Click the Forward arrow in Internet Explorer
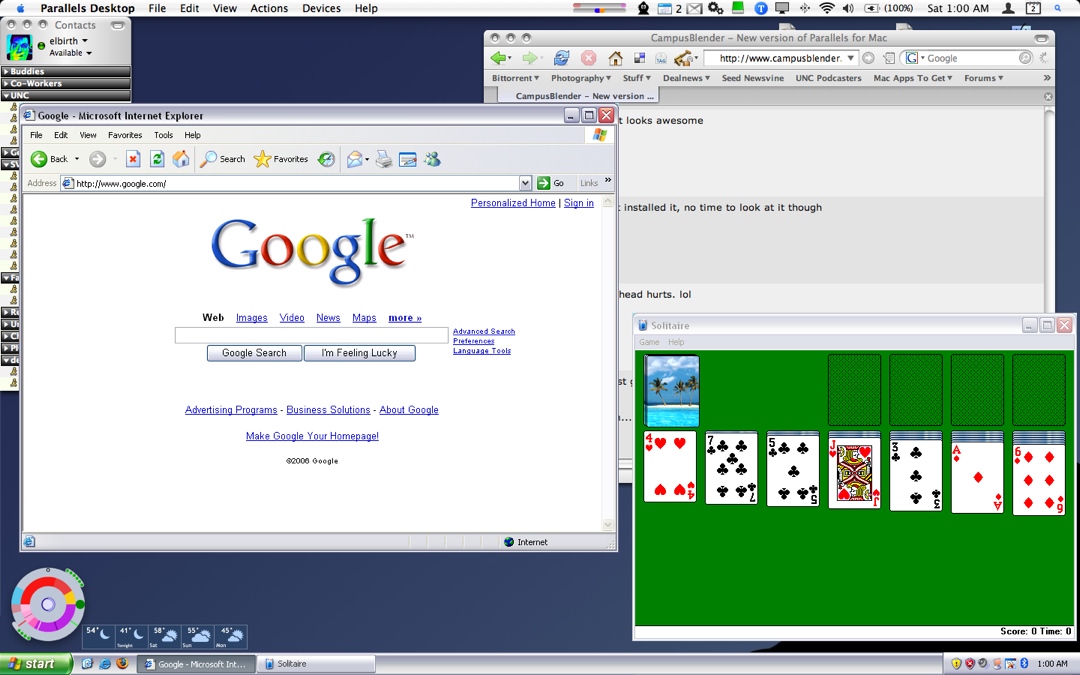This screenshot has height=675, width=1080. click(98, 159)
